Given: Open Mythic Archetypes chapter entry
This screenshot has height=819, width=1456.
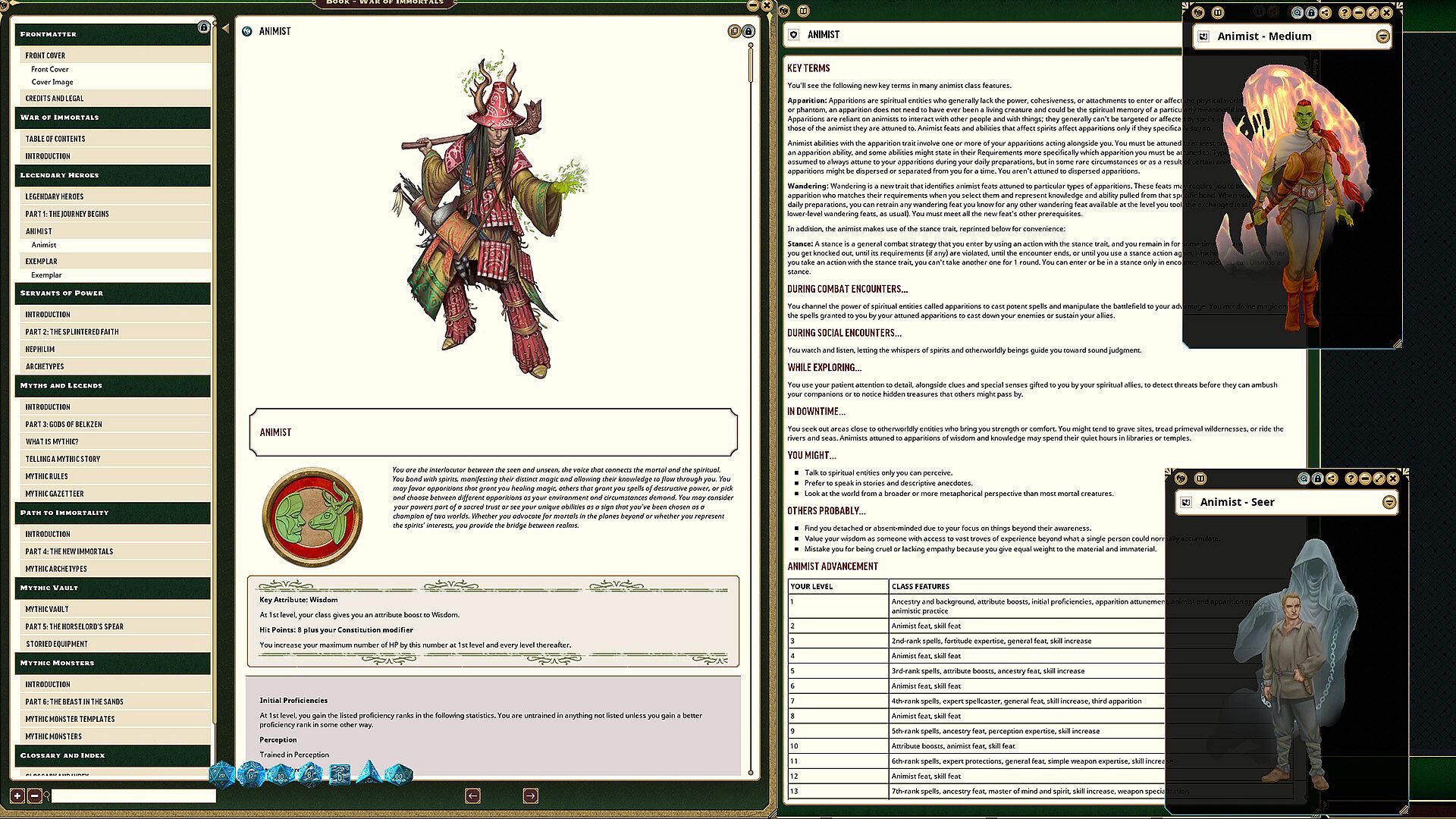Looking at the screenshot, I should (x=56, y=569).
